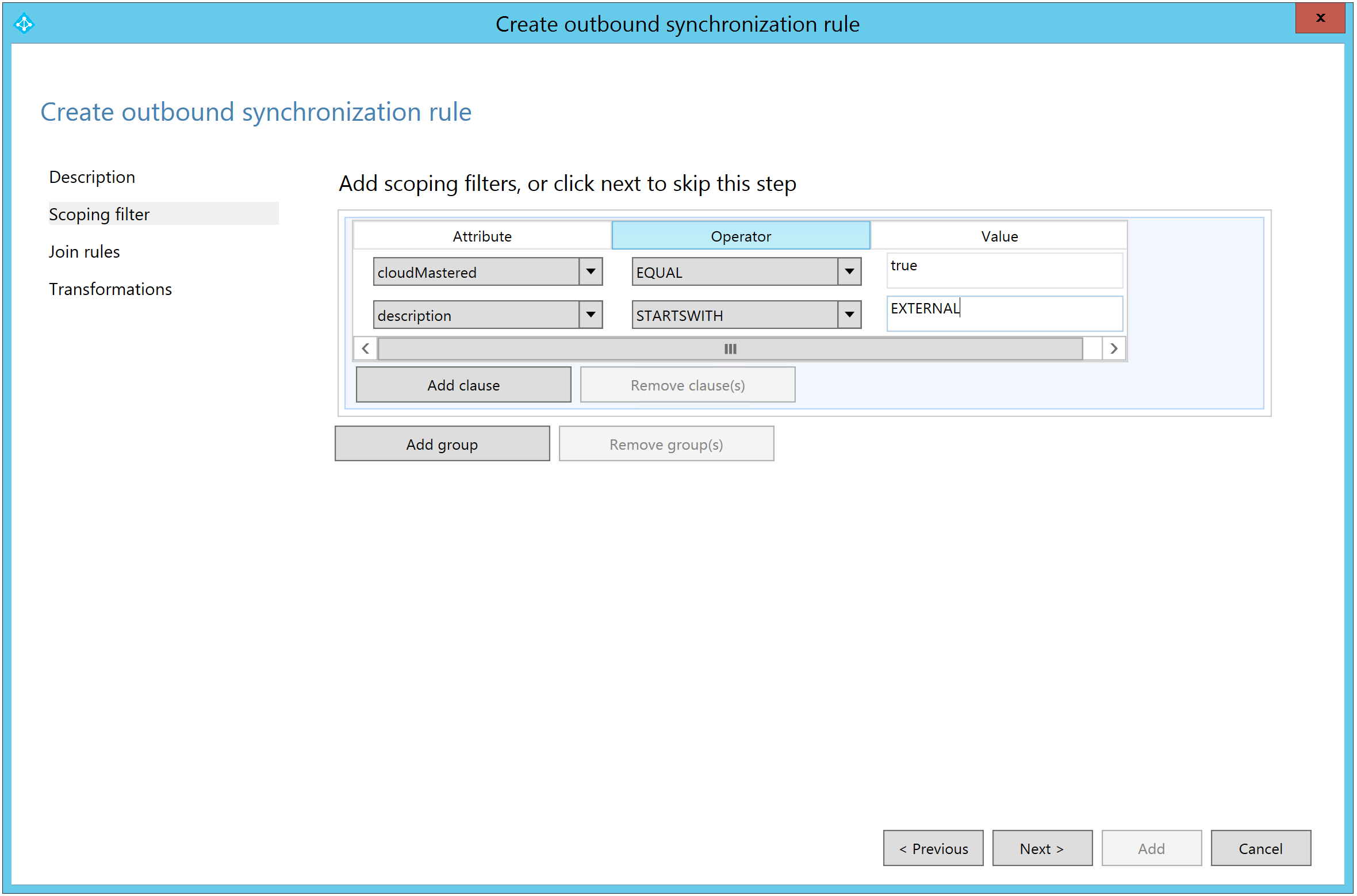Click the Azure AD Connect title bar icon
Screen dimensions: 1357x896
24,24
